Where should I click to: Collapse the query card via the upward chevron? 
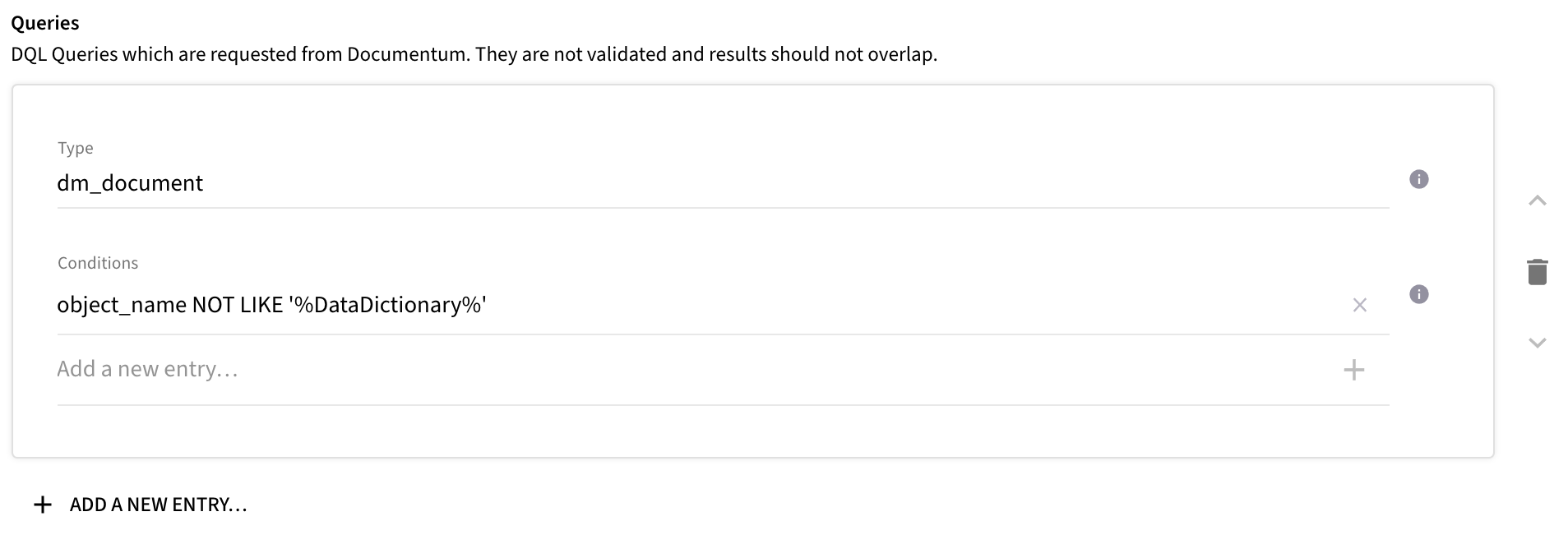tap(1537, 201)
